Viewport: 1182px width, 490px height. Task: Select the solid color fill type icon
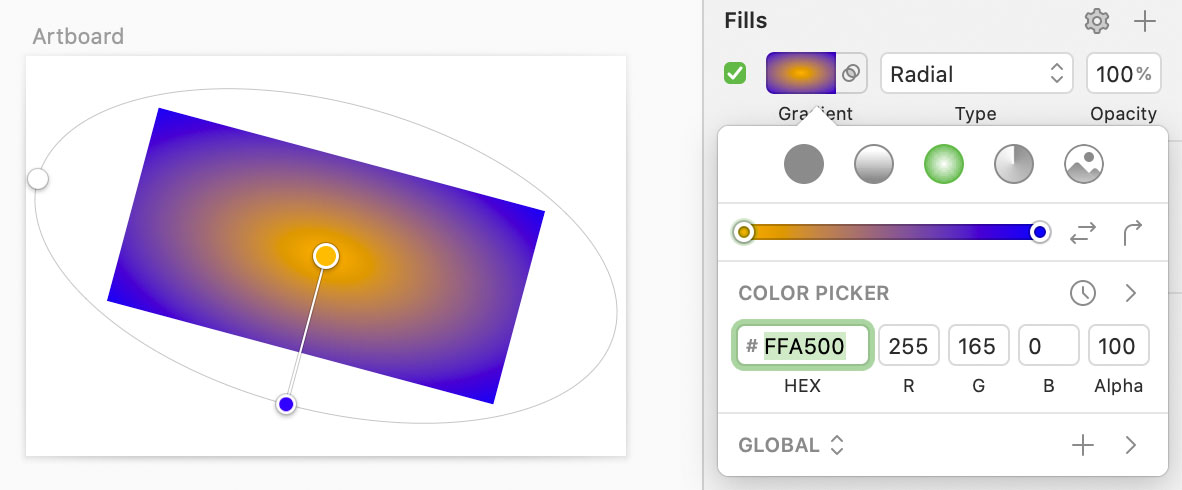click(x=804, y=163)
